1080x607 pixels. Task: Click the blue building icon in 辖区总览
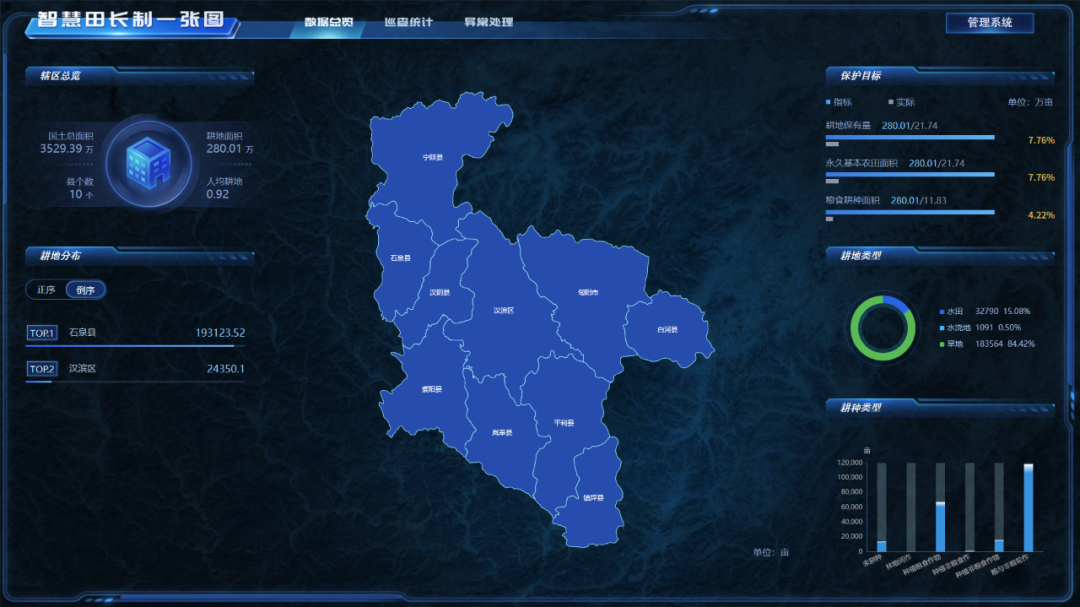(148, 163)
